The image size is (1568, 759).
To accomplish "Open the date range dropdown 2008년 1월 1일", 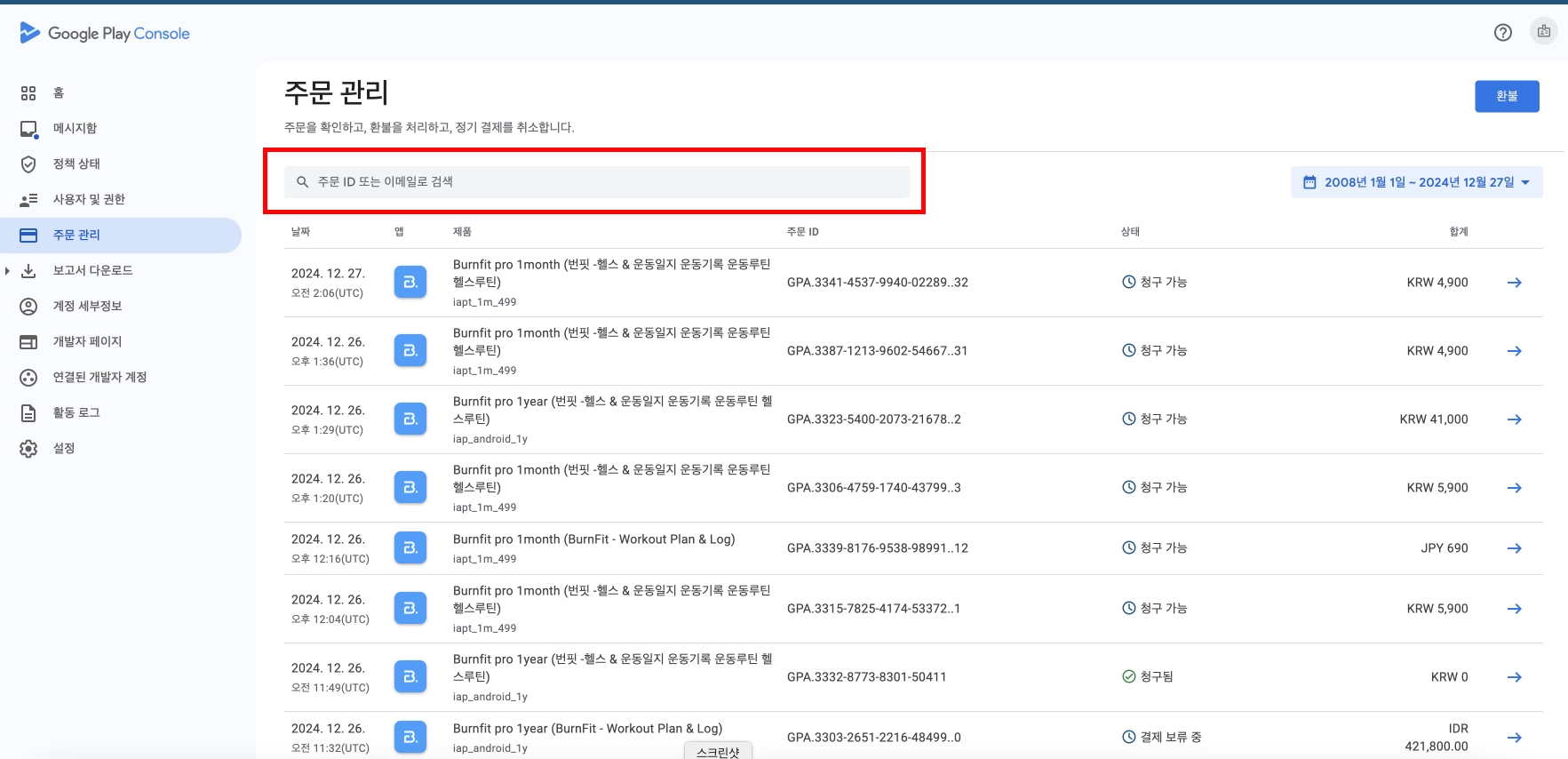I will coord(1417,182).
